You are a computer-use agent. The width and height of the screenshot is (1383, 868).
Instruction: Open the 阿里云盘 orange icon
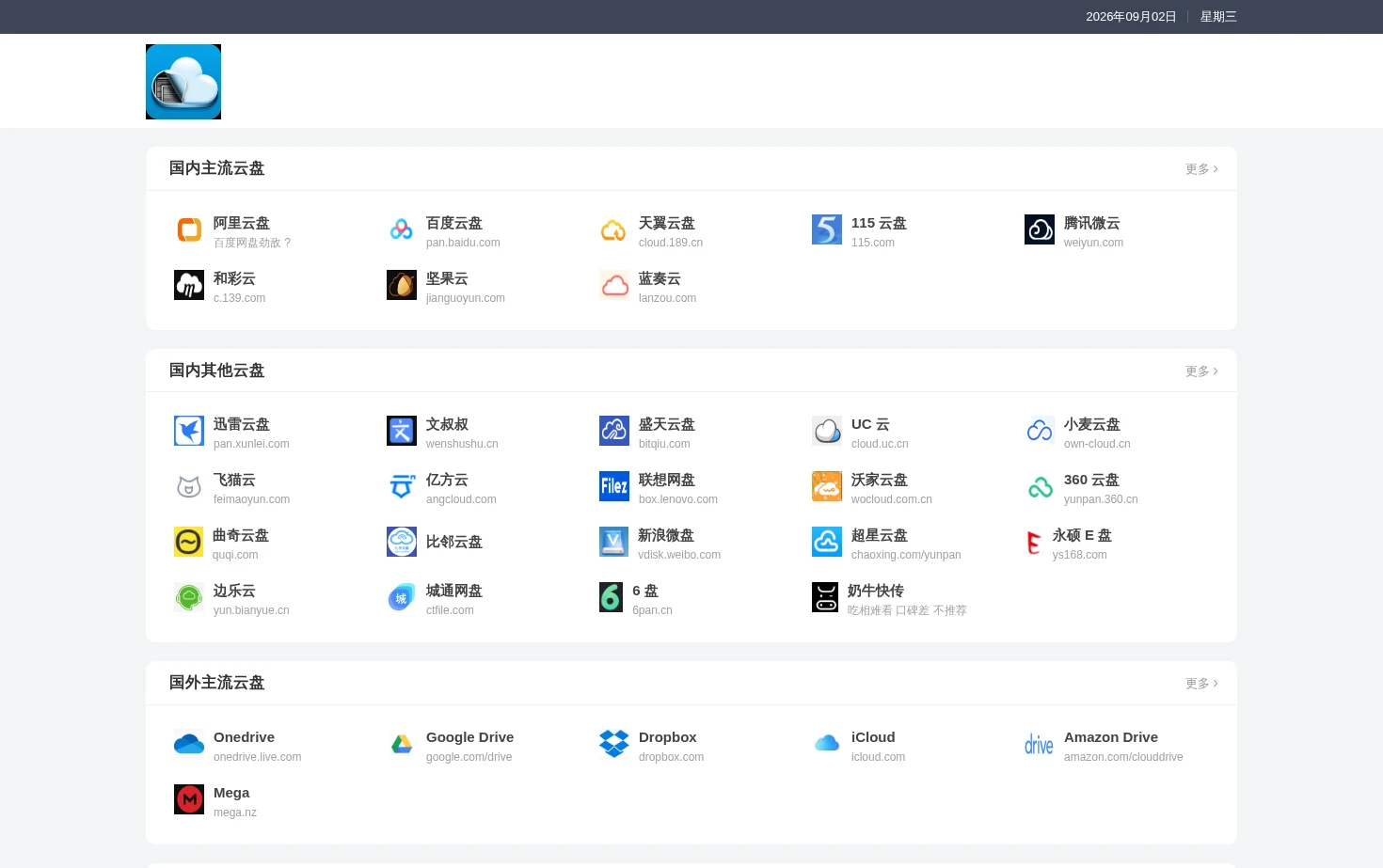click(189, 229)
